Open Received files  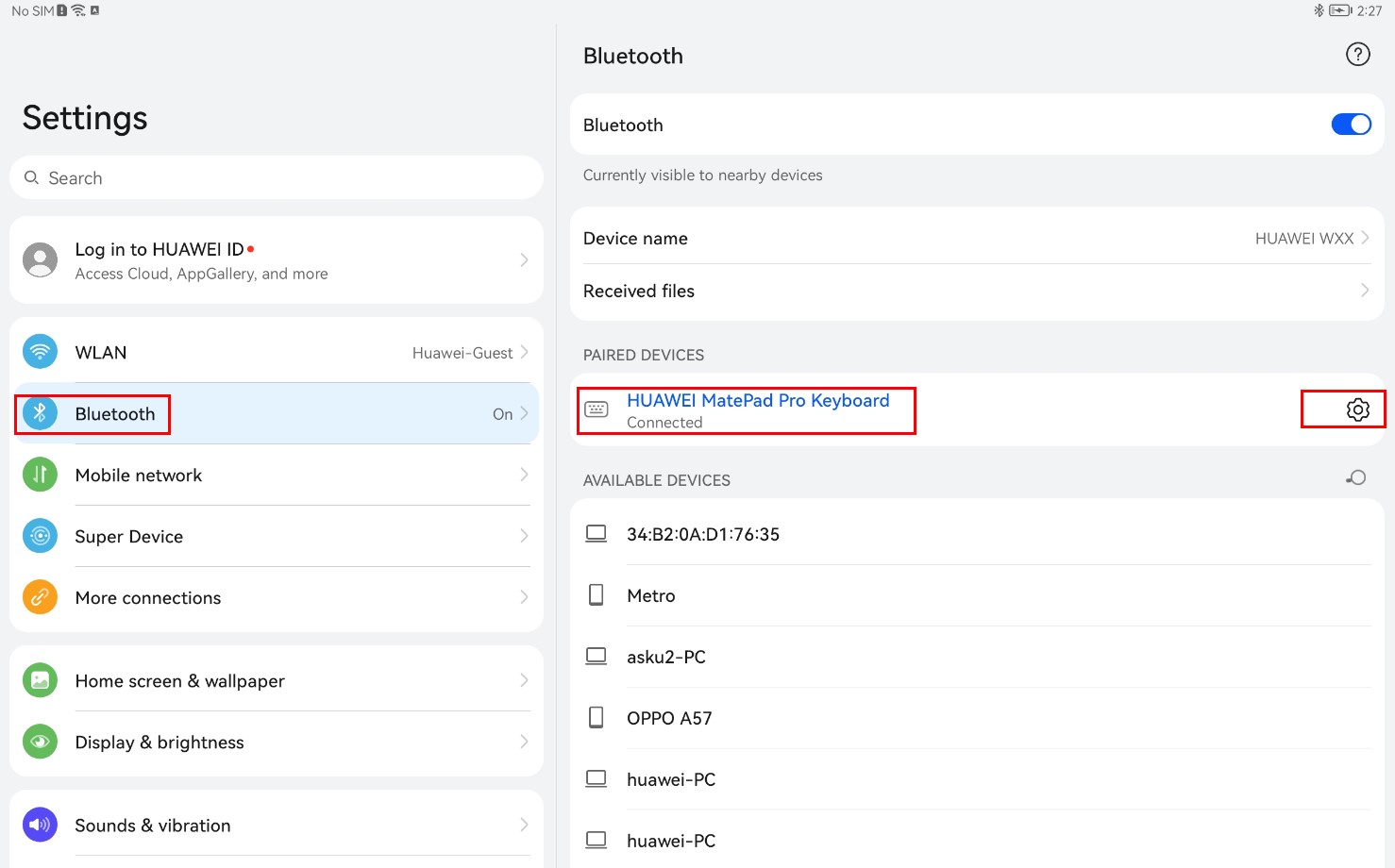(977, 291)
